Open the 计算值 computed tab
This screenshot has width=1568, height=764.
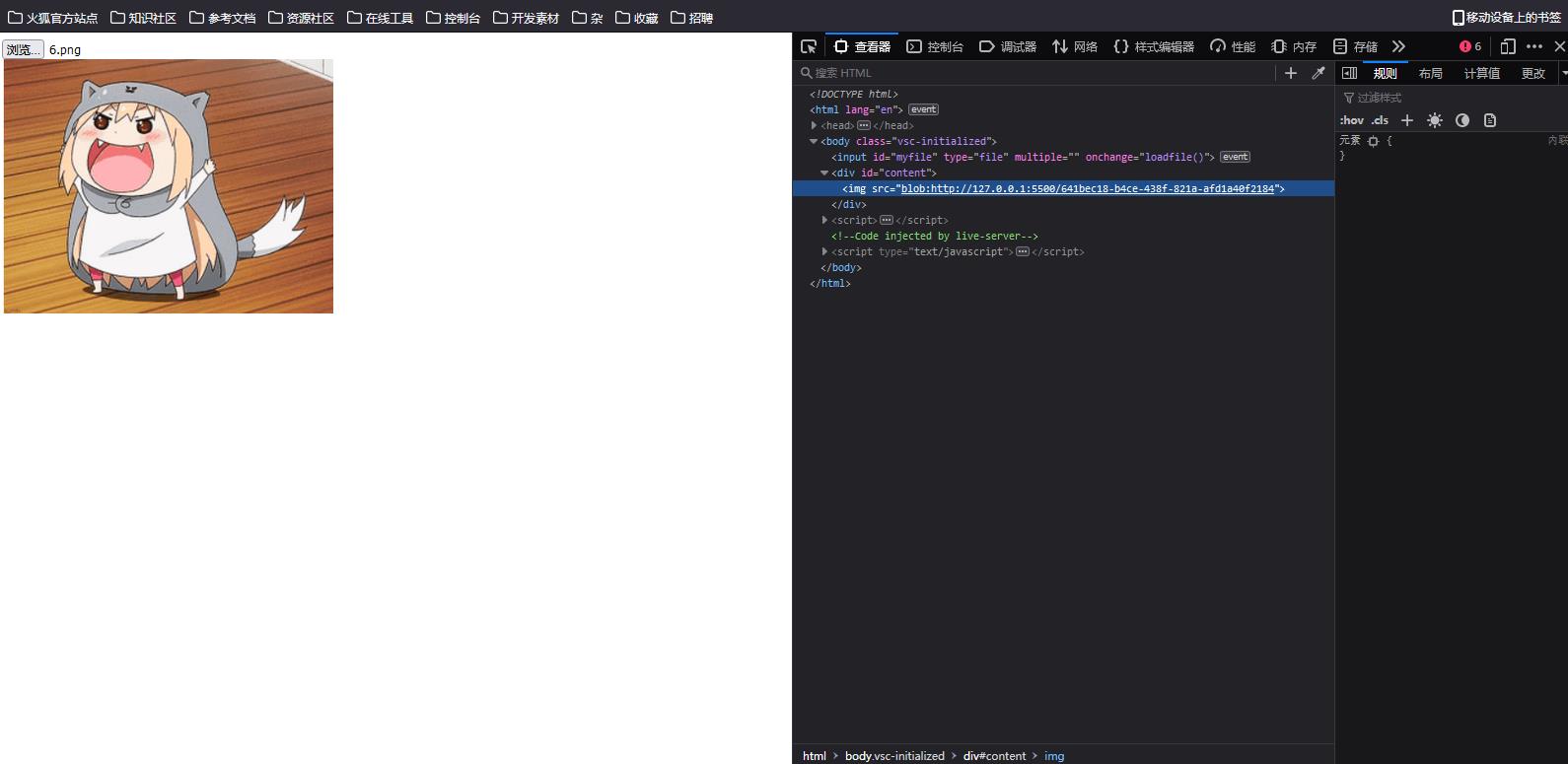click(1482, 73)
